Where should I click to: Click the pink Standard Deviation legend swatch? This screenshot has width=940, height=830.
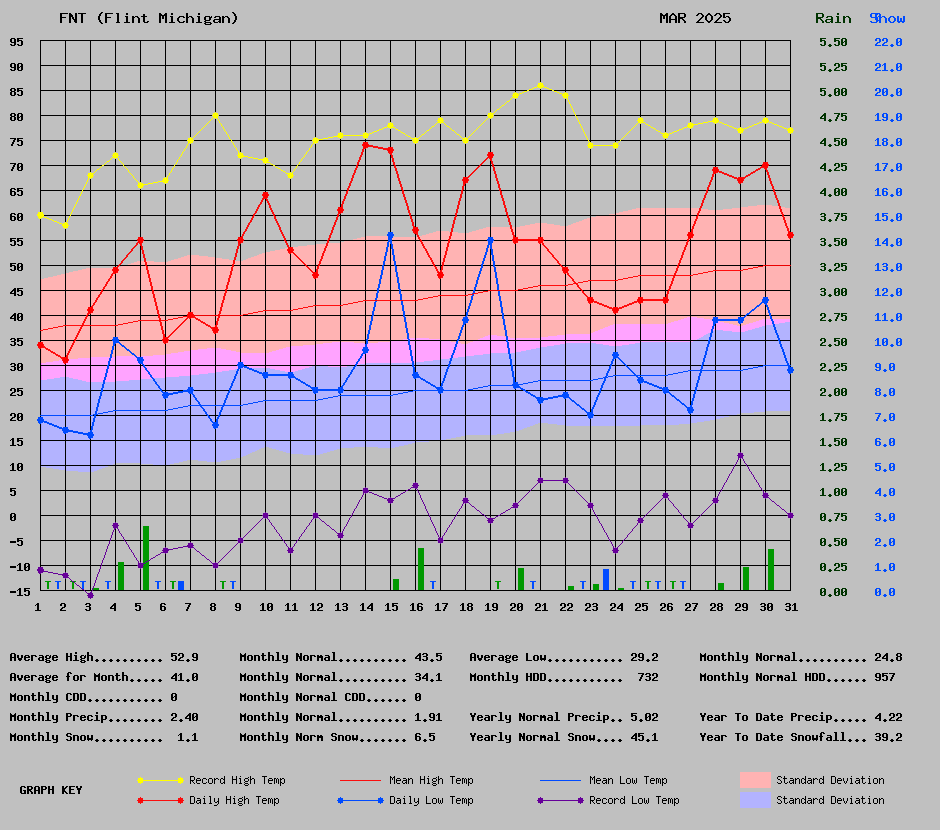click(755, 780)
